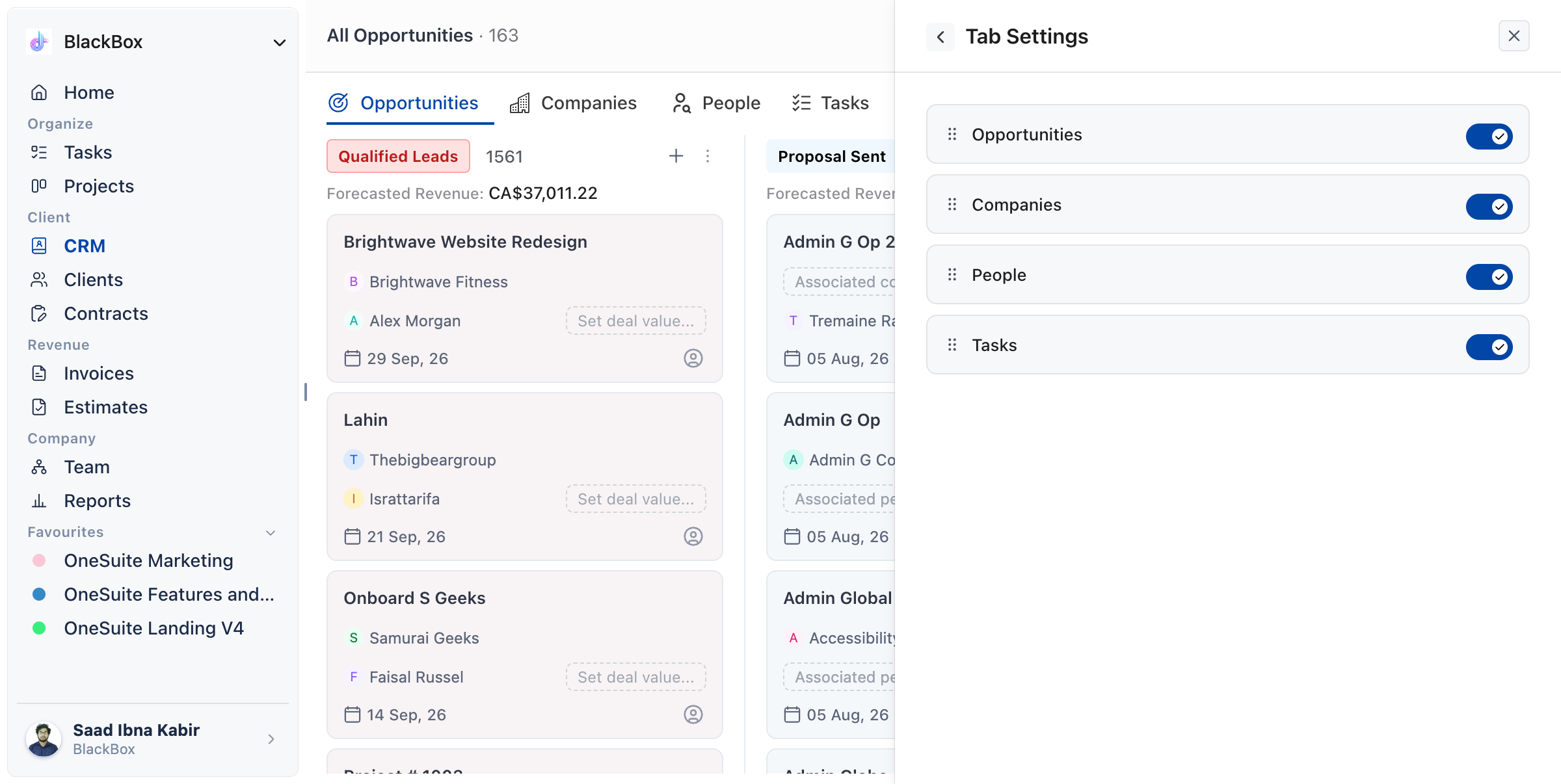Go back from Tab Settings panel
The image size is (1561, 784).
(941, 36)
